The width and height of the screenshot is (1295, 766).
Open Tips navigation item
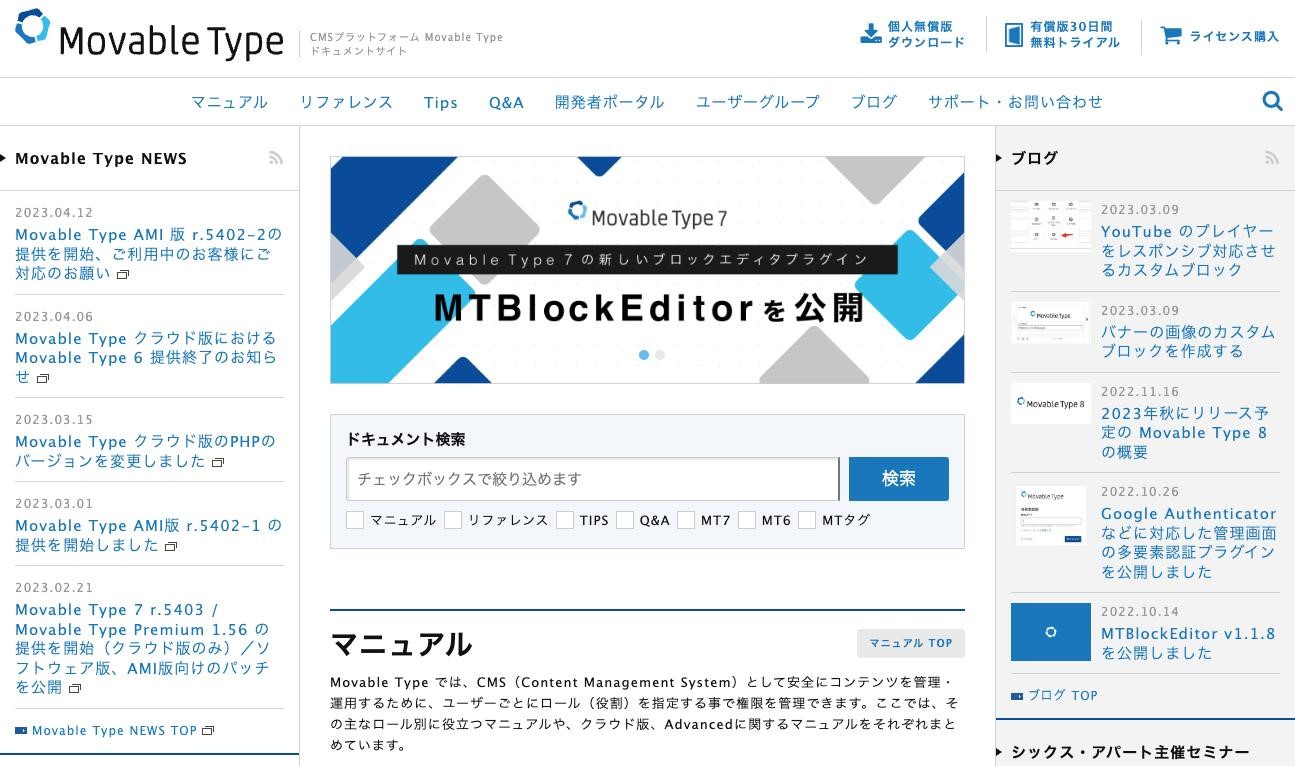pos(441,102)
